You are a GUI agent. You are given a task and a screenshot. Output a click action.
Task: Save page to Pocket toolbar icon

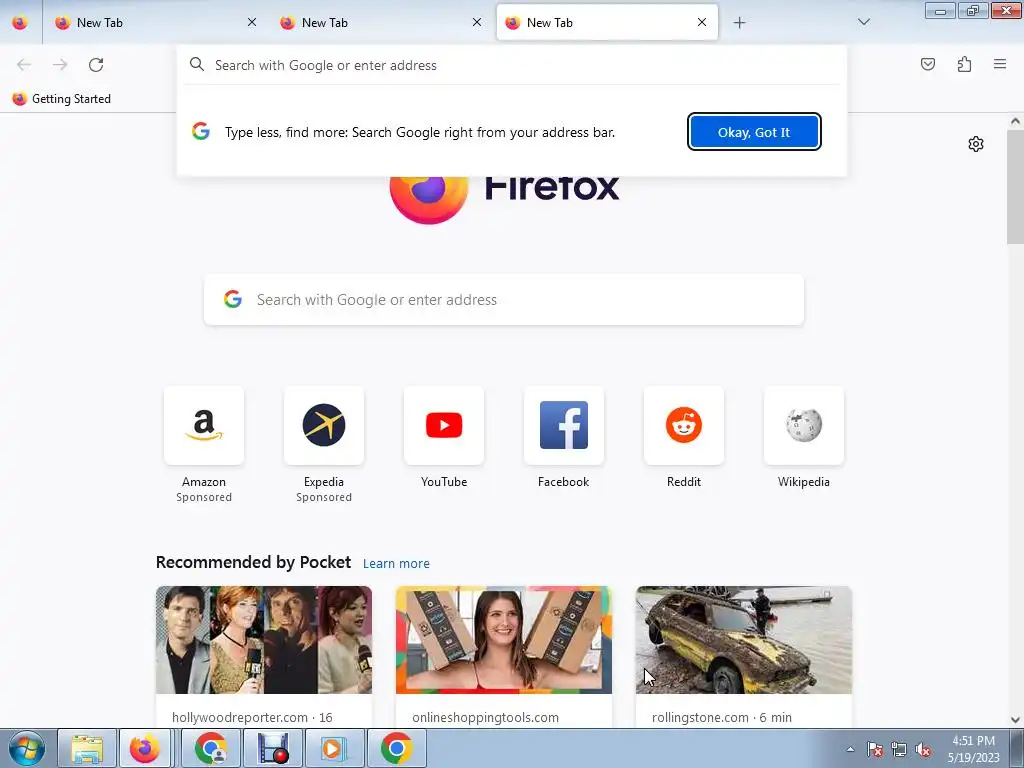click(928, 64)
